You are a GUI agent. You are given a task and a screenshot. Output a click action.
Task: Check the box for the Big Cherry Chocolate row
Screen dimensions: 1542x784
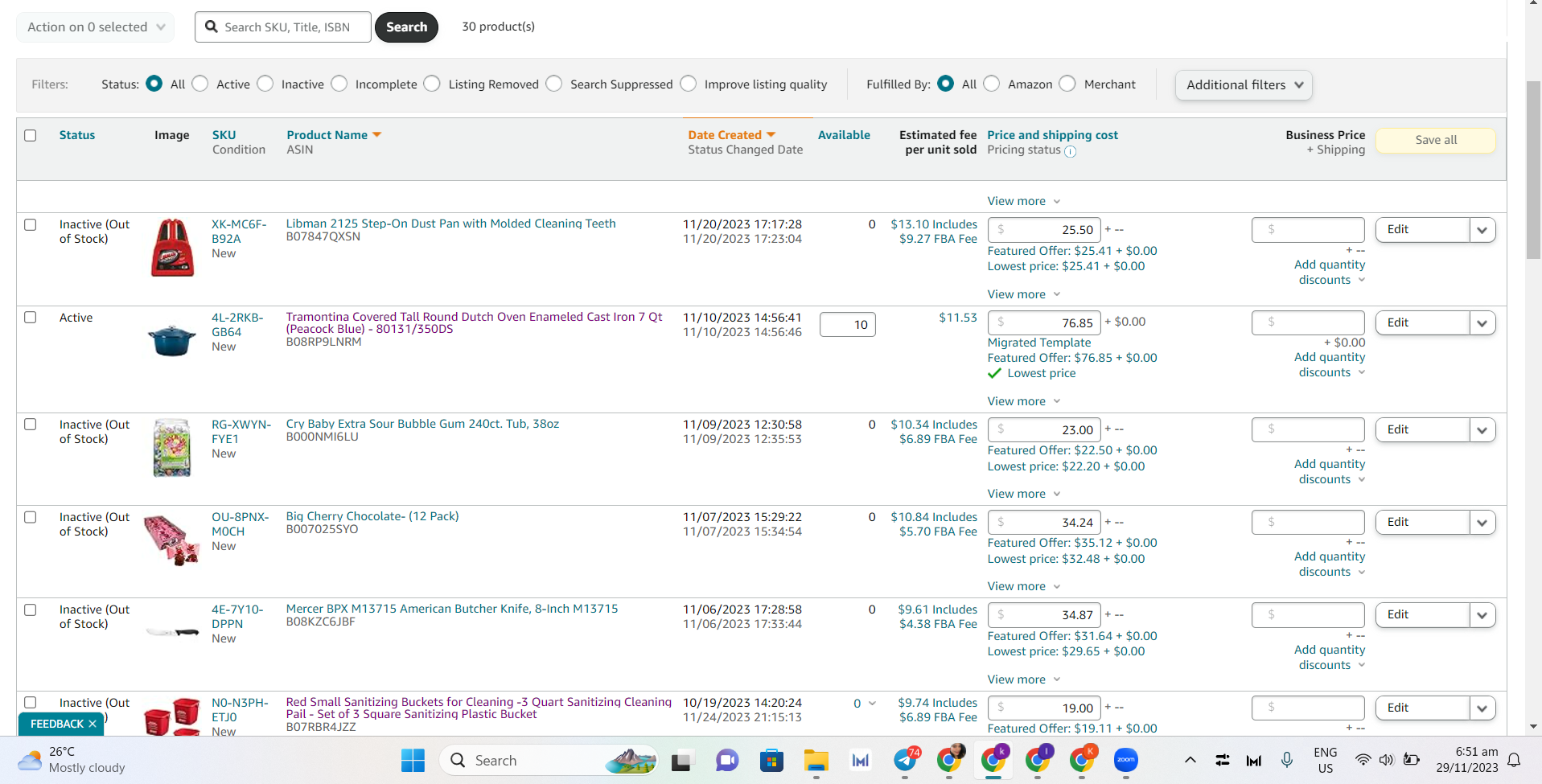click(x=31, y=517)
